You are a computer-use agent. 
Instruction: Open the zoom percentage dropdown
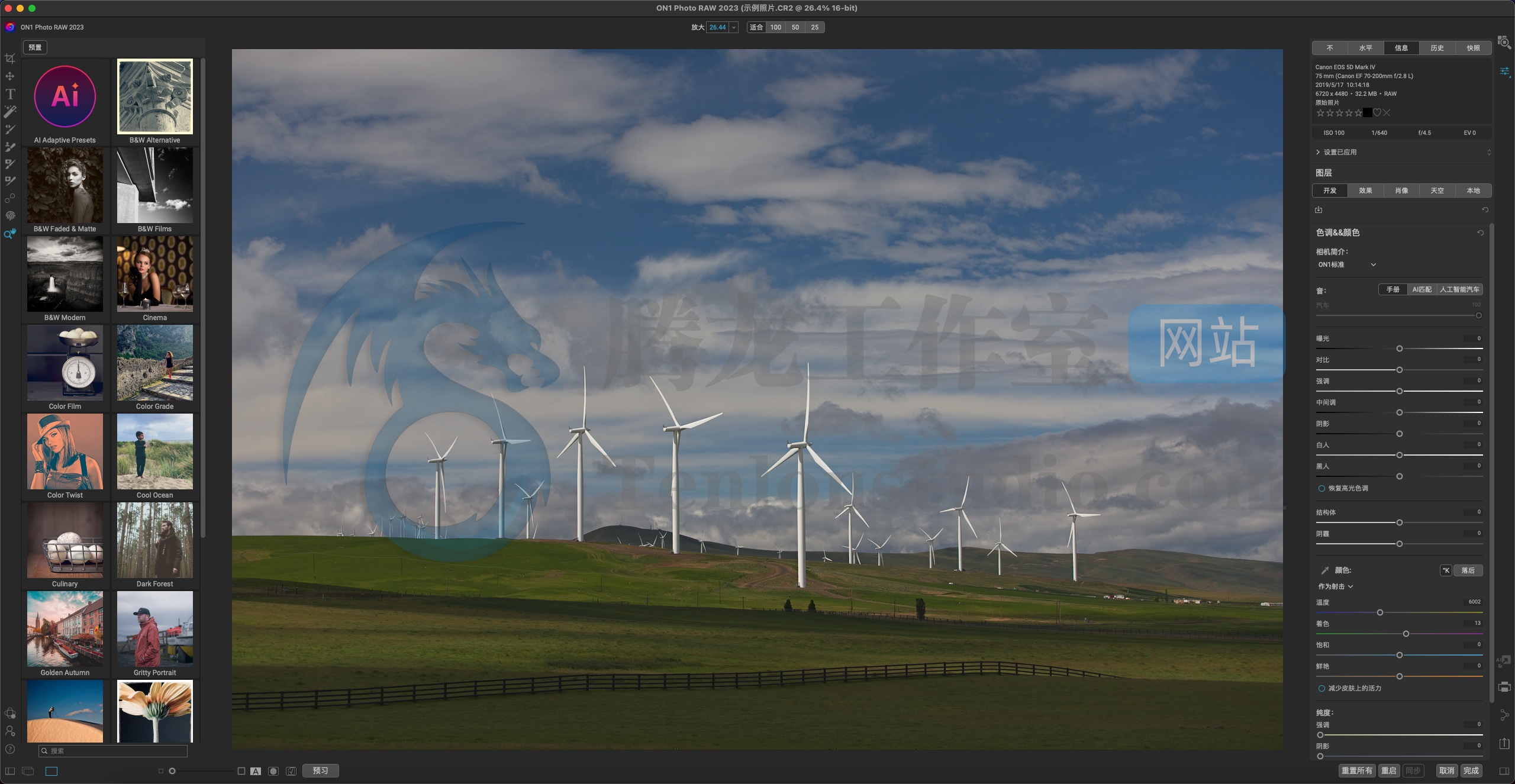coord(734,27)
